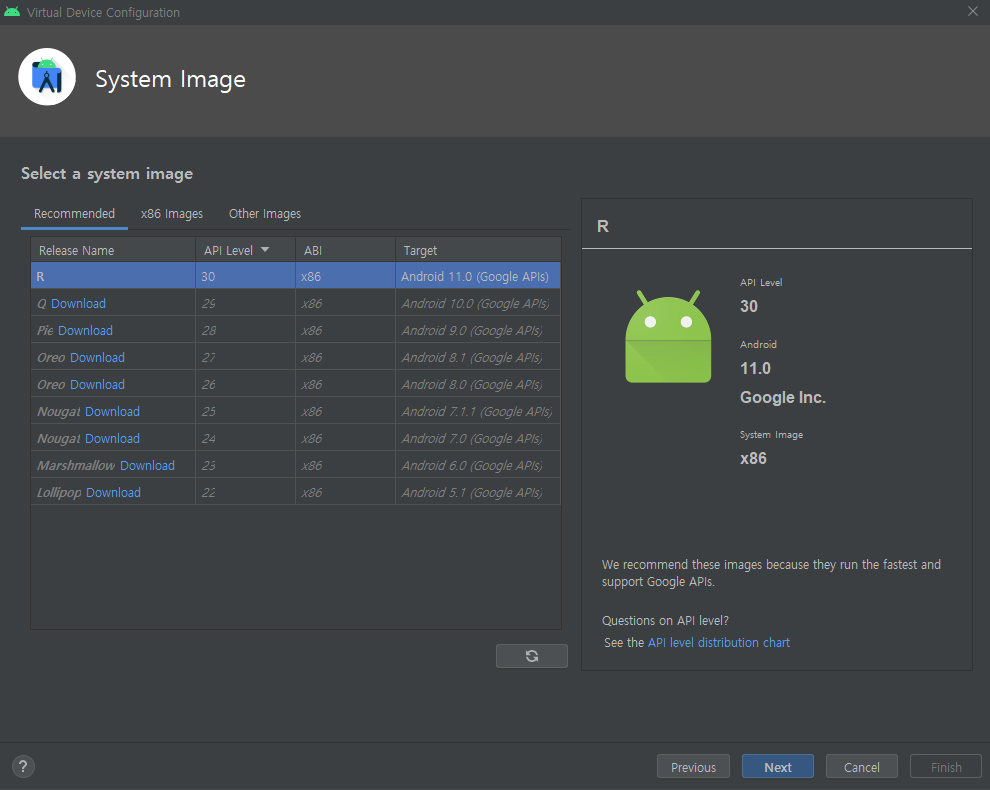Close the Virtual Device Configuration dialog
Screen dimensions: 990x790
pos(973,11)
